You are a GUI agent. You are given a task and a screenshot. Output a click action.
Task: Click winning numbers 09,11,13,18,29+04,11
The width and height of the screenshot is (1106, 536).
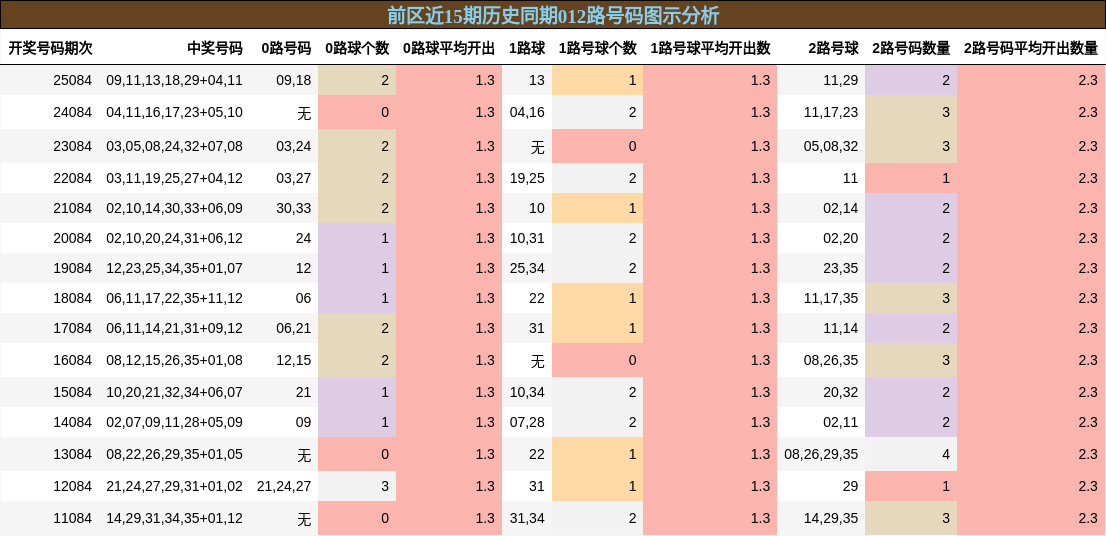[x=174, y=80]
